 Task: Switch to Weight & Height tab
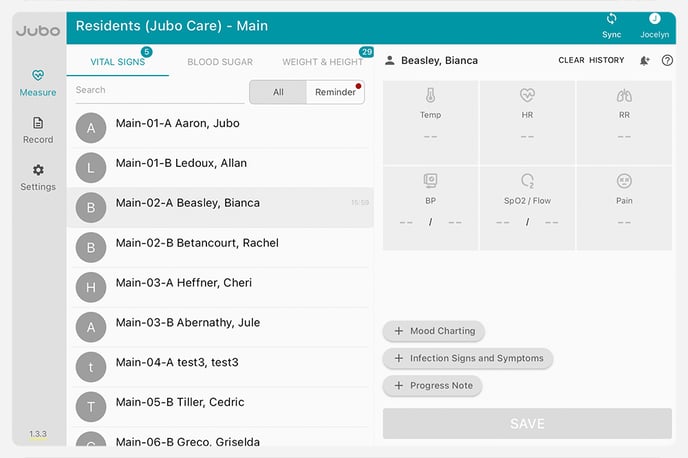(x=322, y=62)
